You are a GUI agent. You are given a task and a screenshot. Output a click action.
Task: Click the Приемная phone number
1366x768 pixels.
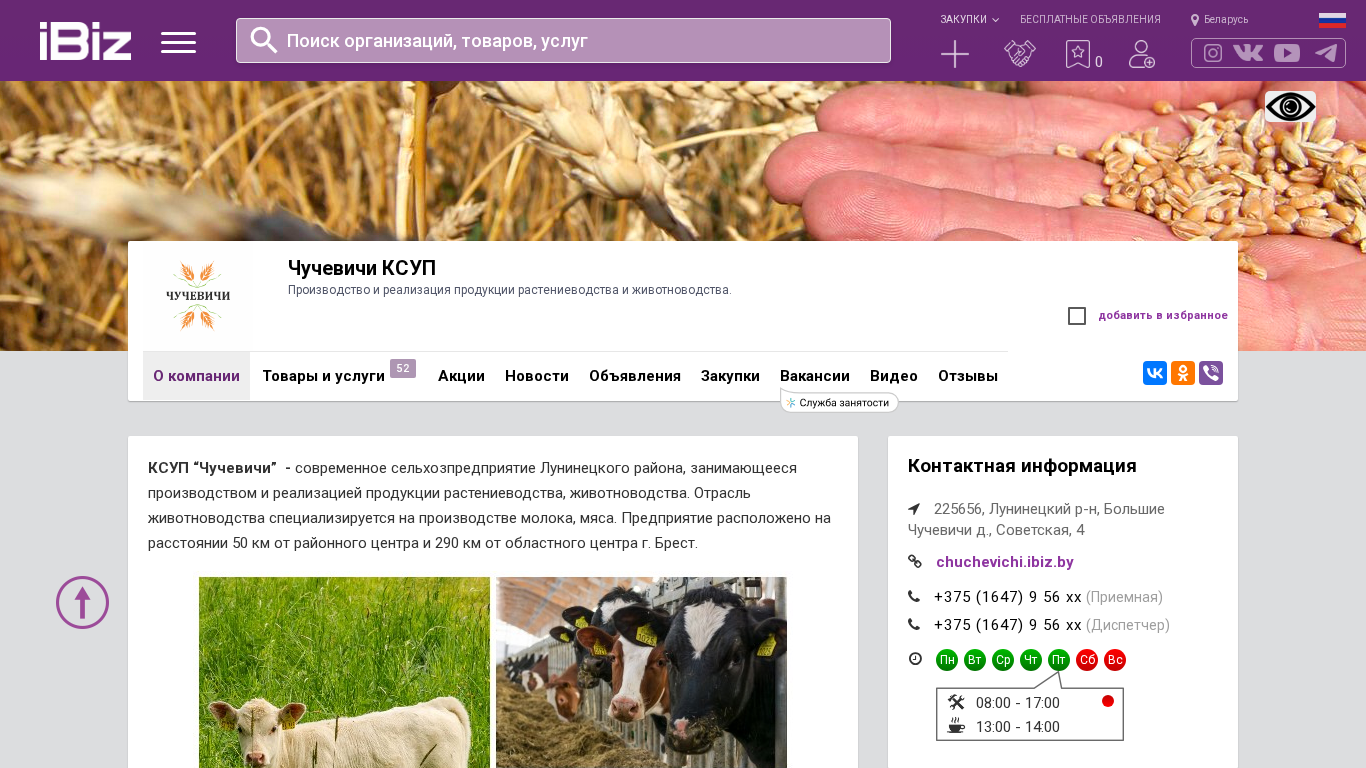[1008, 597]
